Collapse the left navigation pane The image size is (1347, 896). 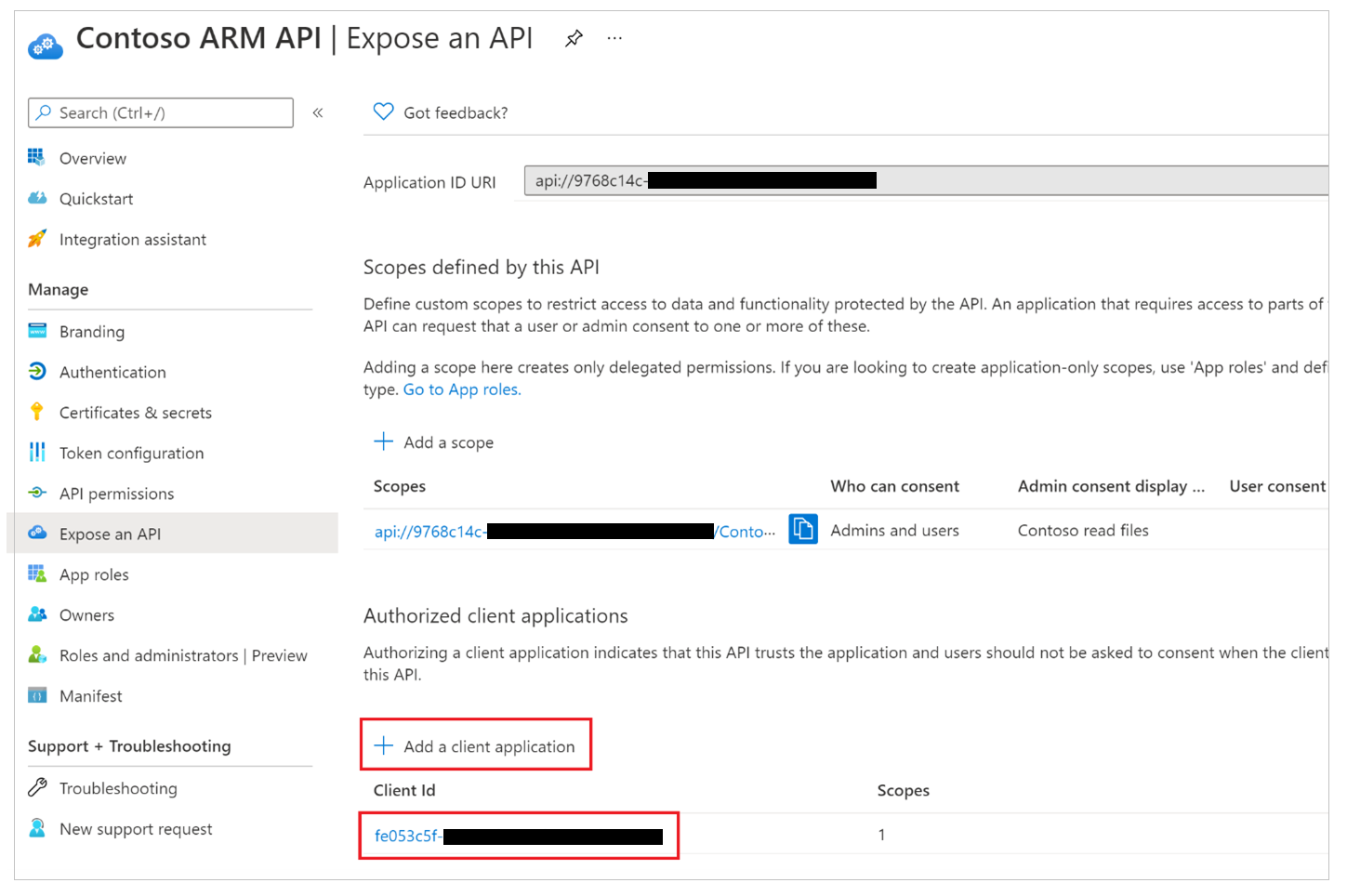click(317, 112)
